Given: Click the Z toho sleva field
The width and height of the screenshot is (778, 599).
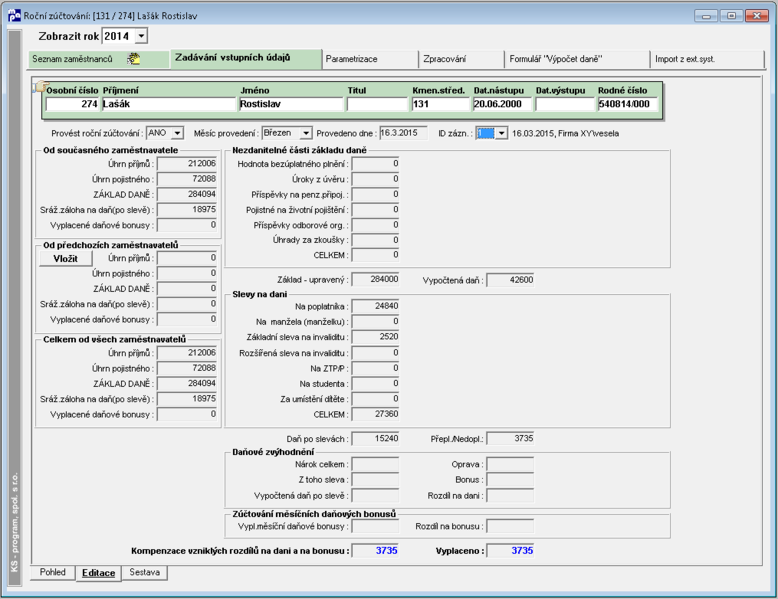Looking at the screenshot, I should pyautogui.click(x=375, y=480).
